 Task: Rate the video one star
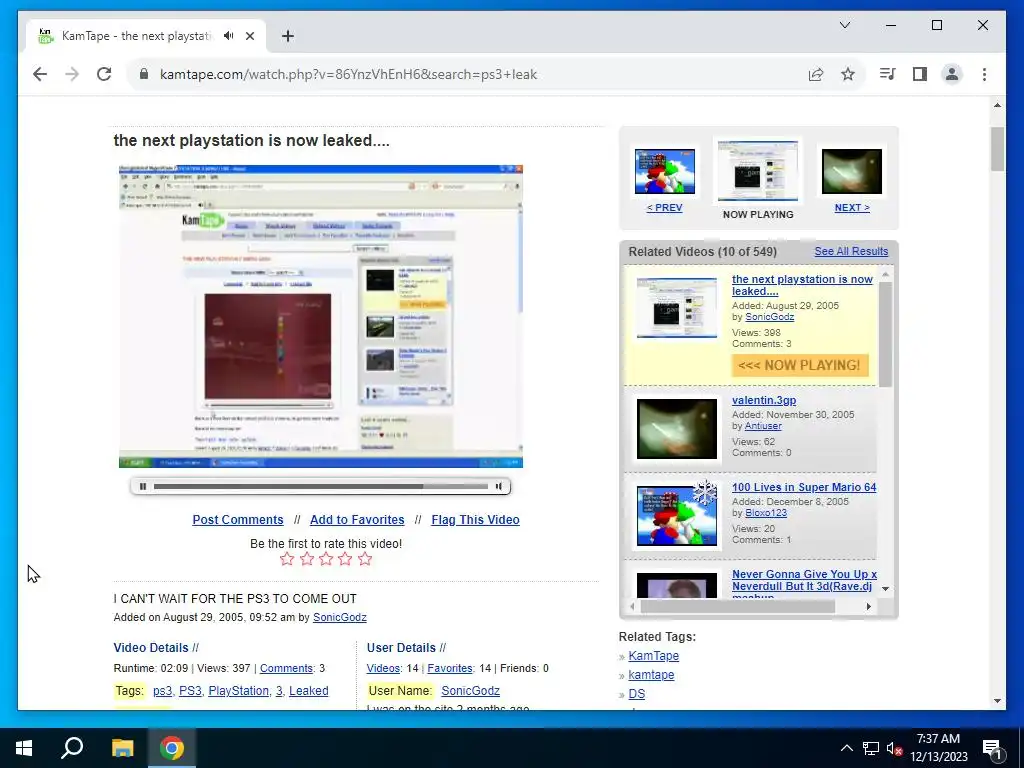point(287,559)
